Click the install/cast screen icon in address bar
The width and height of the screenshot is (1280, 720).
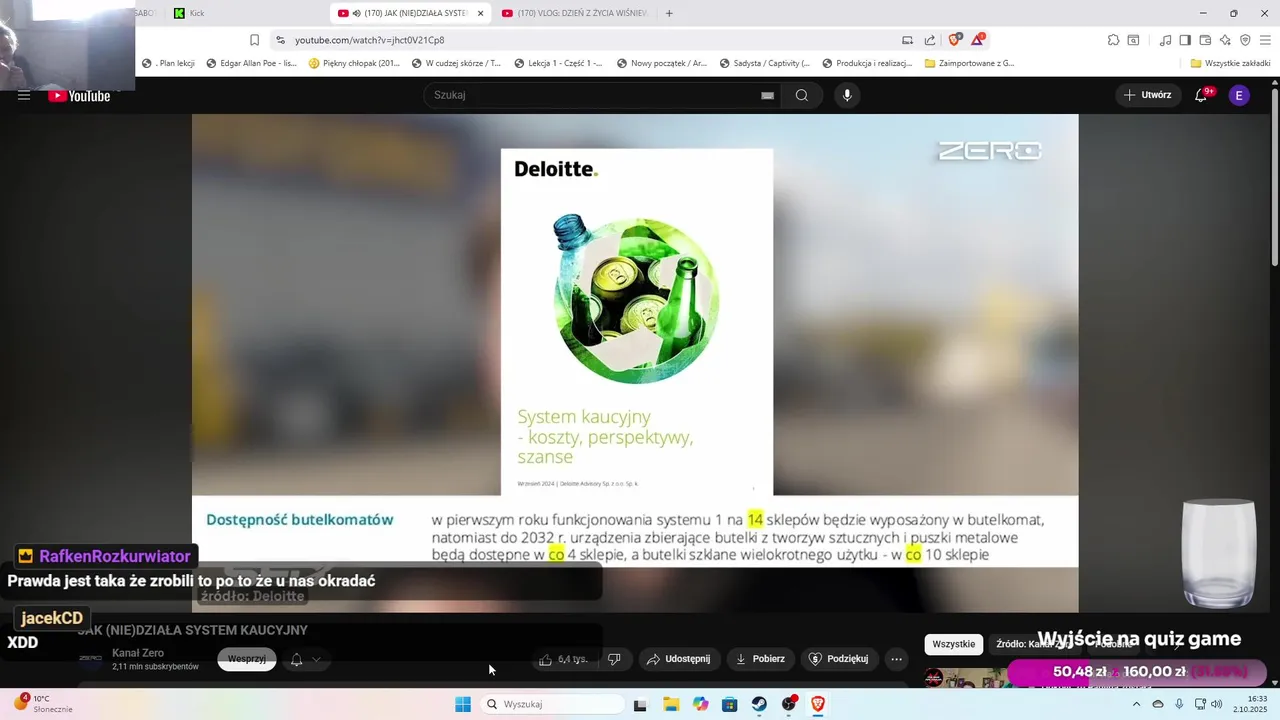pyautogui.click(x=907, y=40)
